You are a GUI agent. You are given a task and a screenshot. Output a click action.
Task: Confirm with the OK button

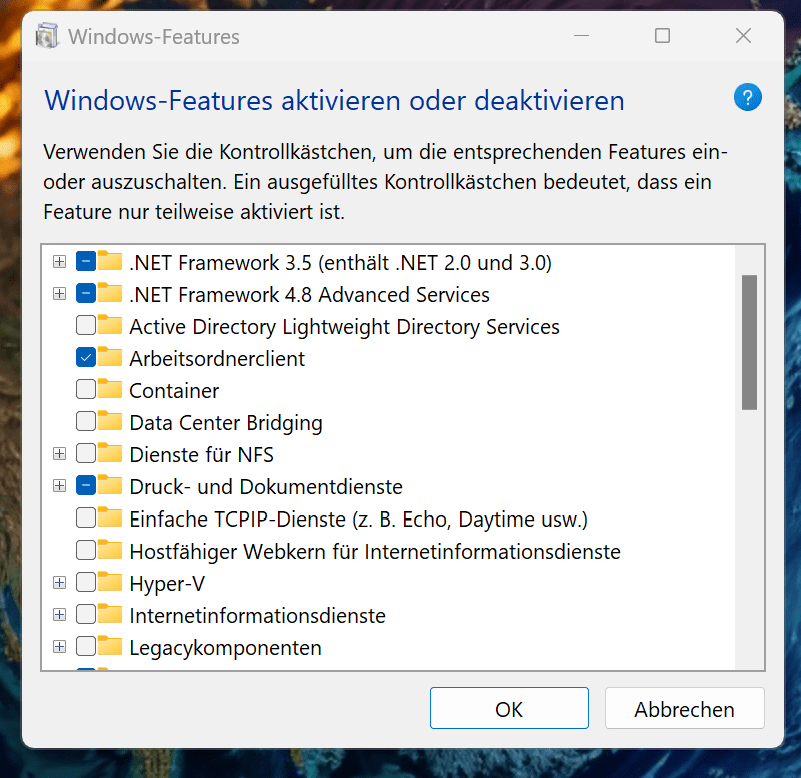click(509, 709)
